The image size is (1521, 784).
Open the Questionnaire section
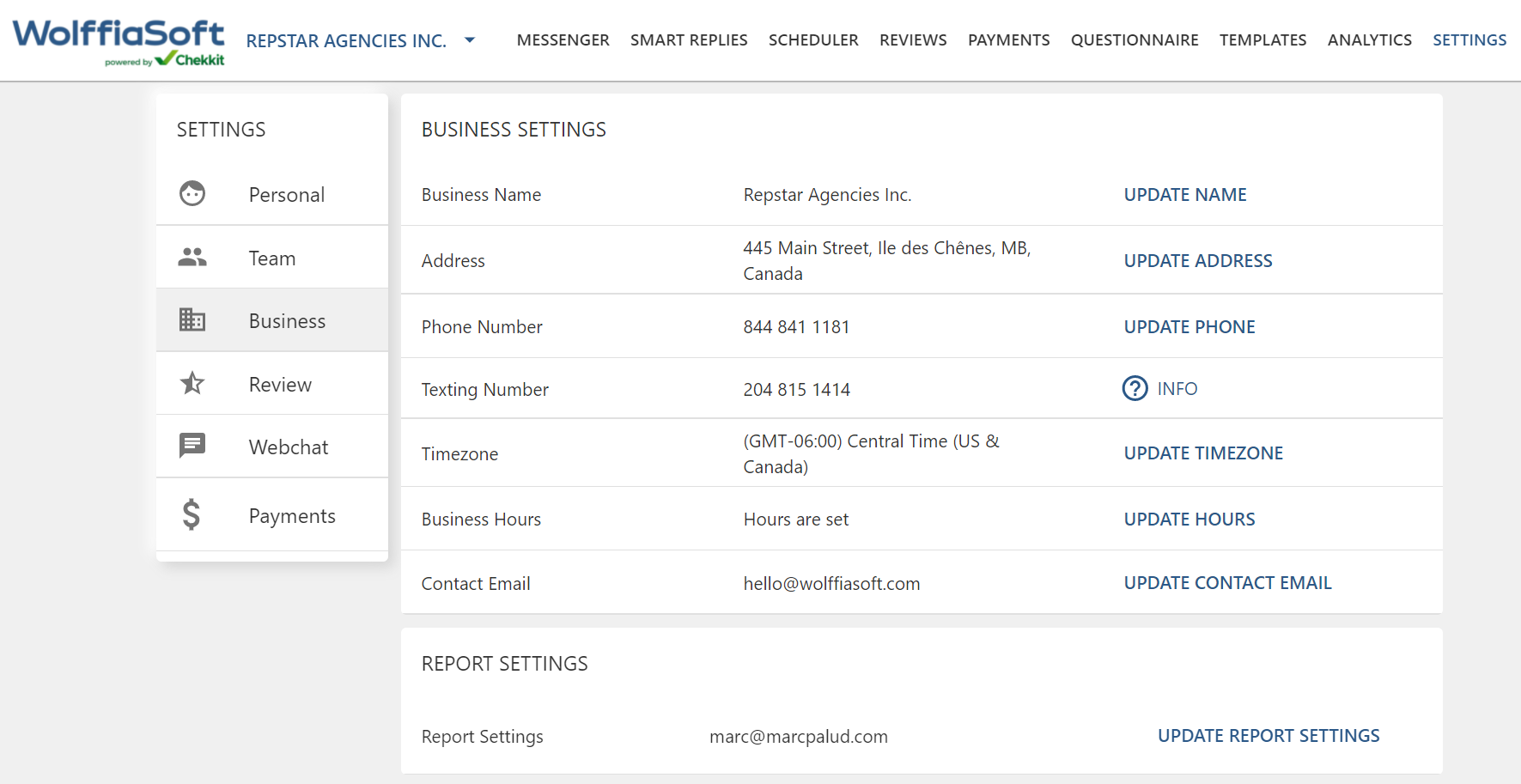(x=1135, y=40)
